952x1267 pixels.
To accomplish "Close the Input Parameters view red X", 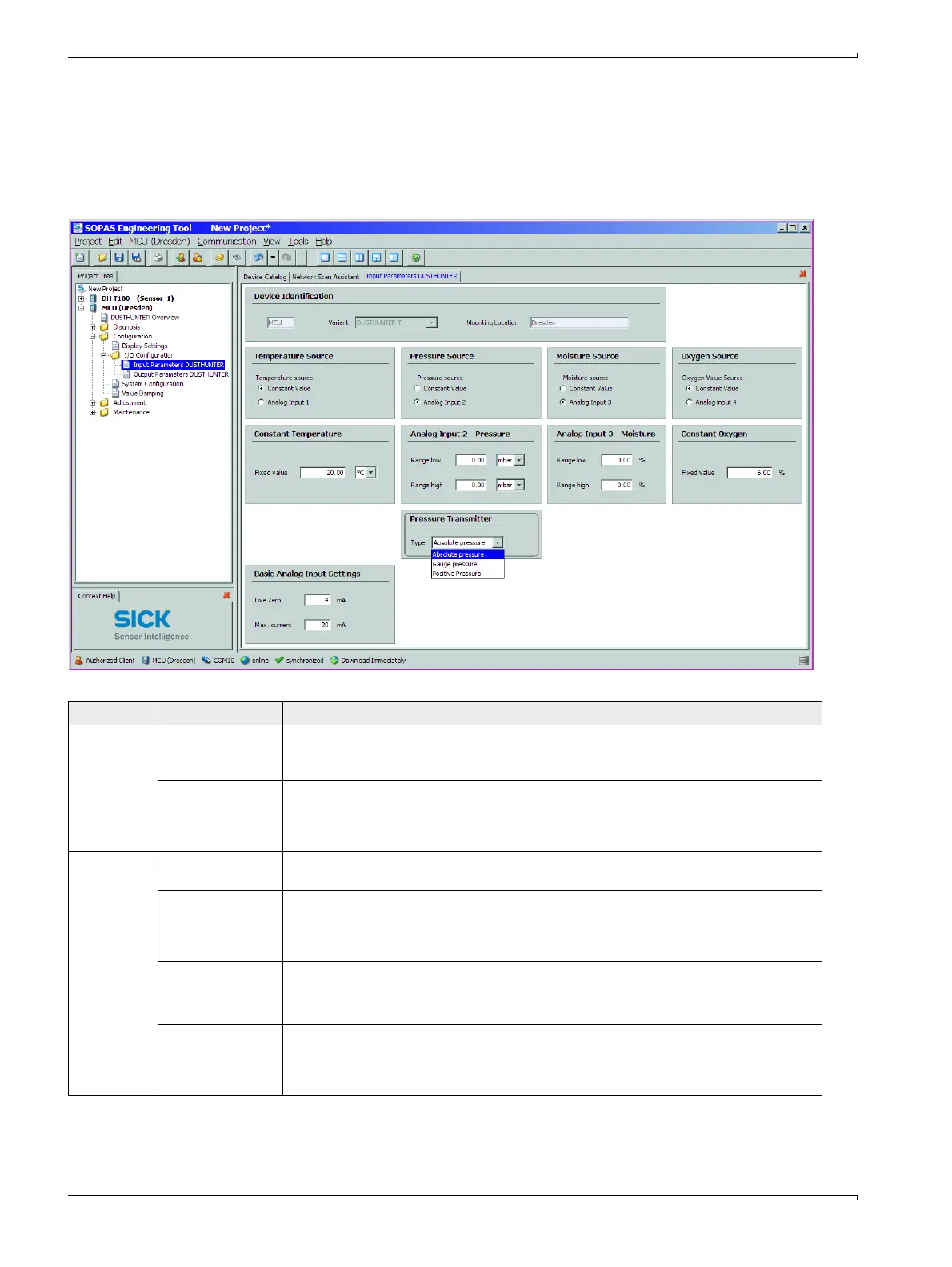I will coord(803,274).
